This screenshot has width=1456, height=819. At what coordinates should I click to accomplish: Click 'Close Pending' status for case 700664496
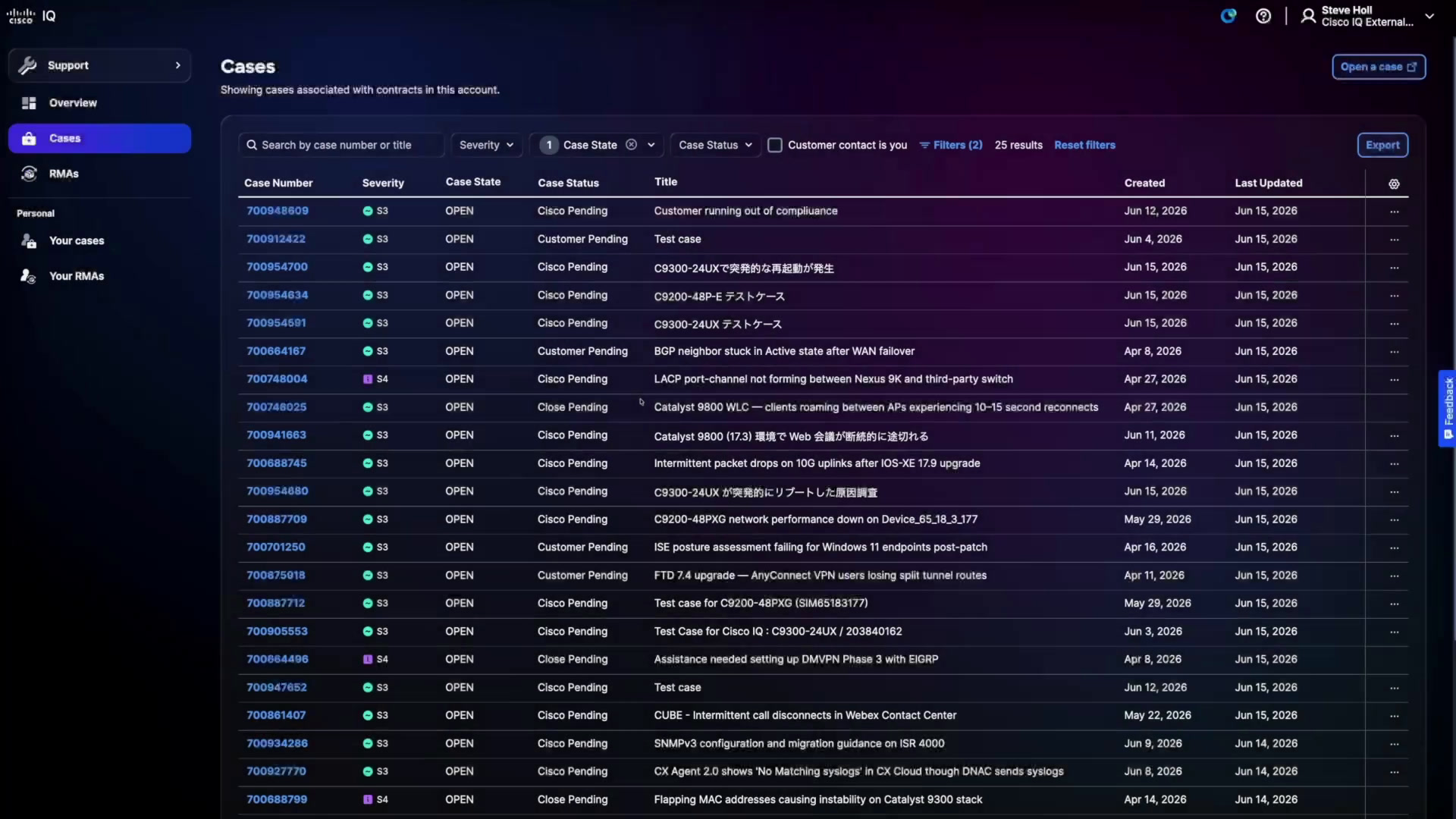(573, 660)
